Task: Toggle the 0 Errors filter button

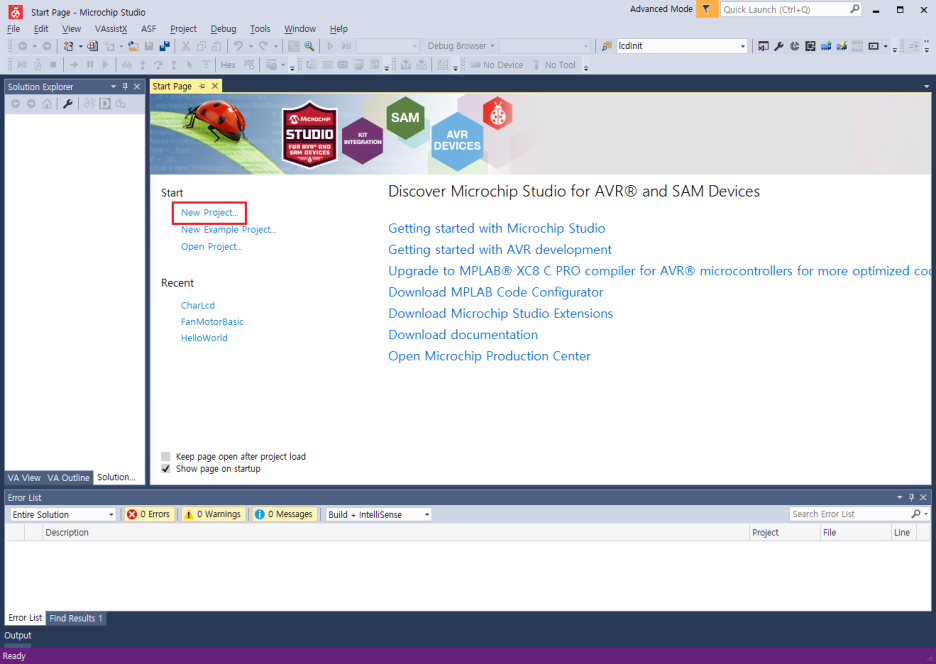Action: point(149,514)
